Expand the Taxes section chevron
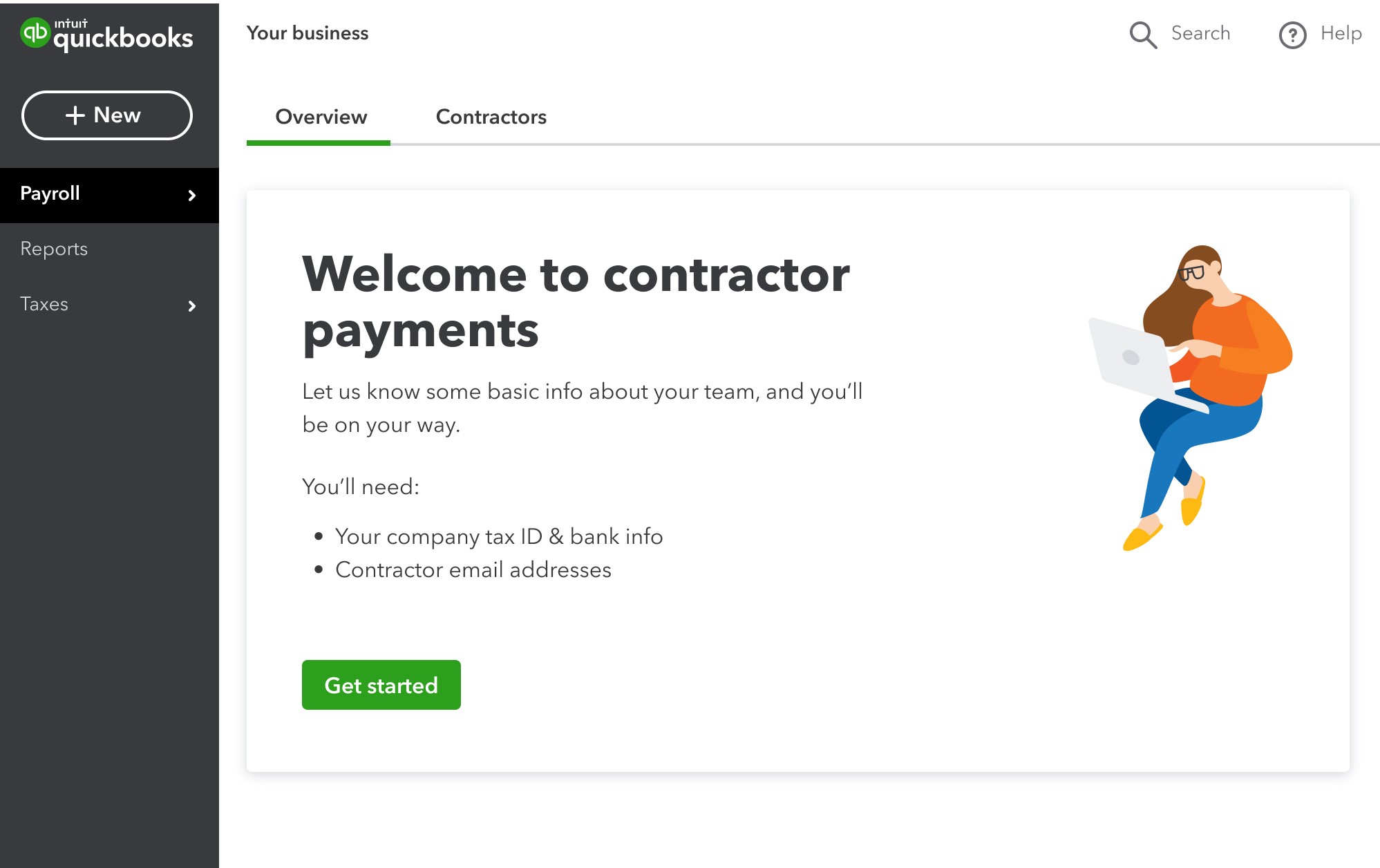 [x=192, y=306]
